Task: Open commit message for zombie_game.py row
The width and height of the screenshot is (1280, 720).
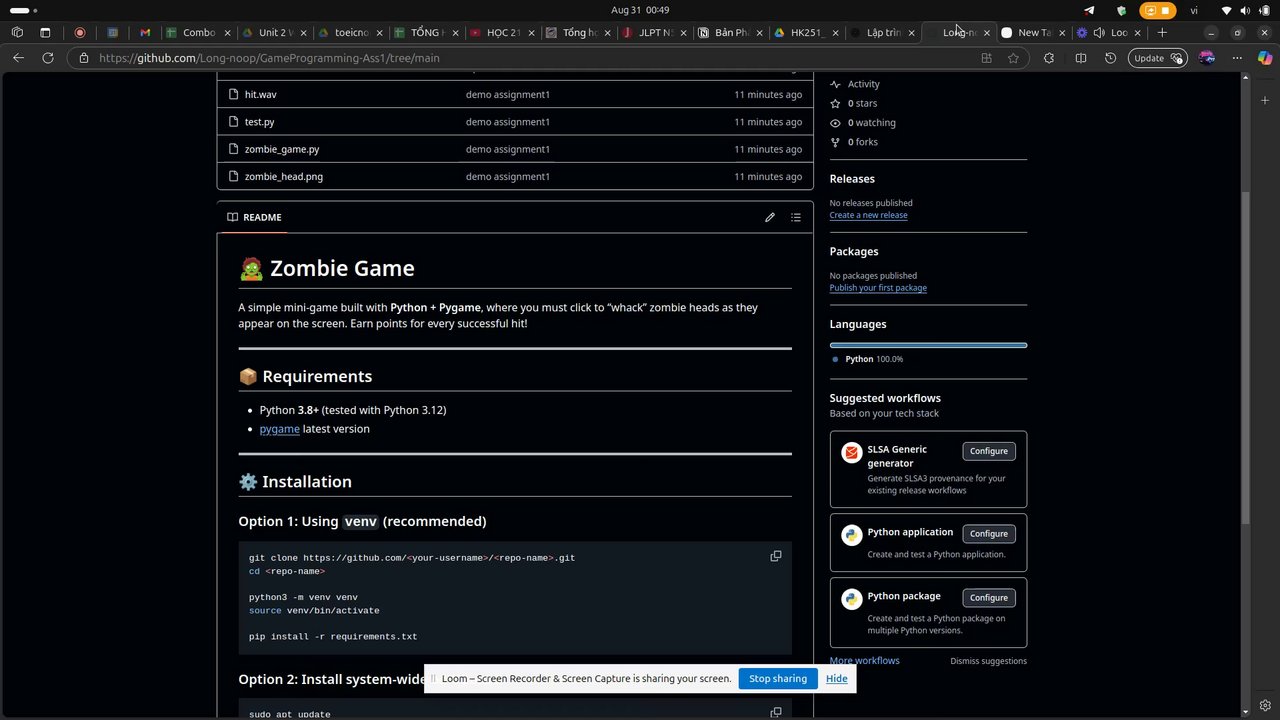Action: pos(508,149)
